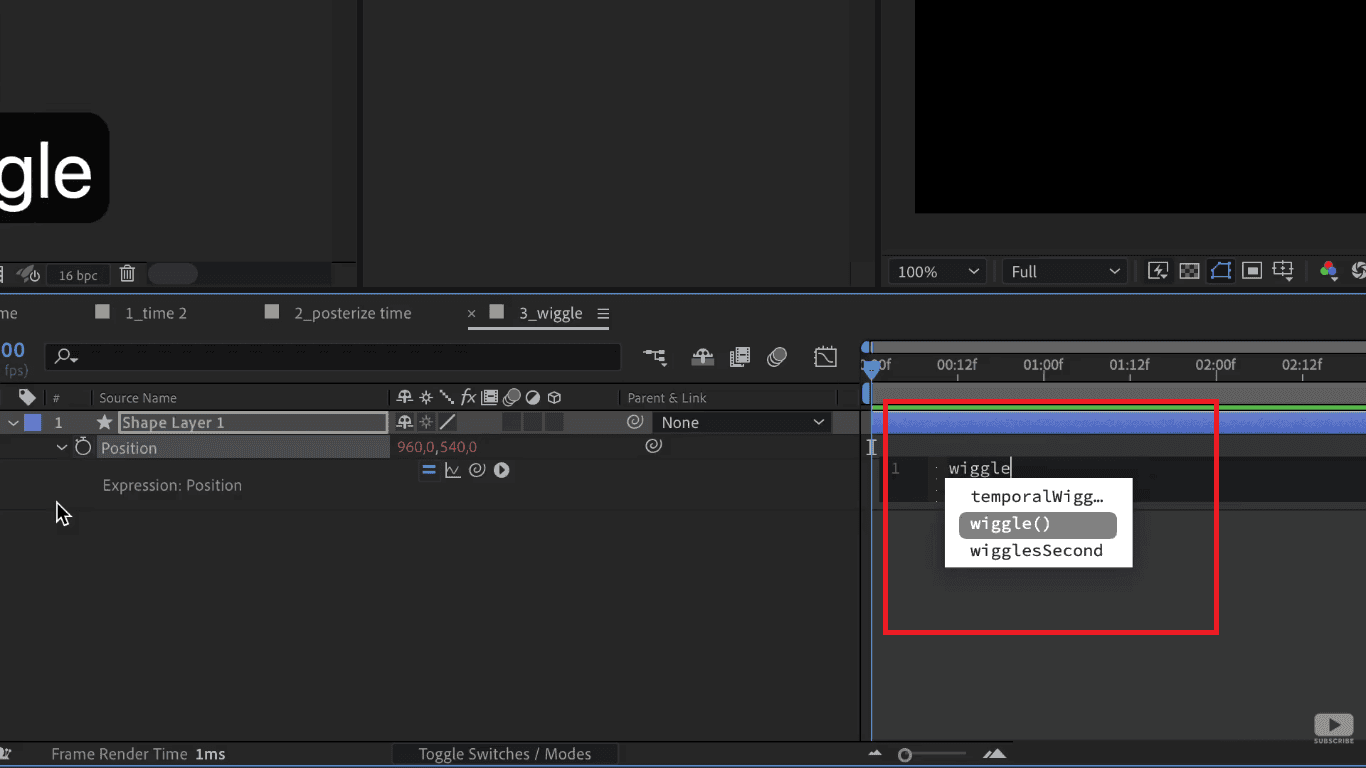Choose temporalWigg… from autocomplete list
The width and height of the screenshot is (1366, 768).
pos(1037,496)
